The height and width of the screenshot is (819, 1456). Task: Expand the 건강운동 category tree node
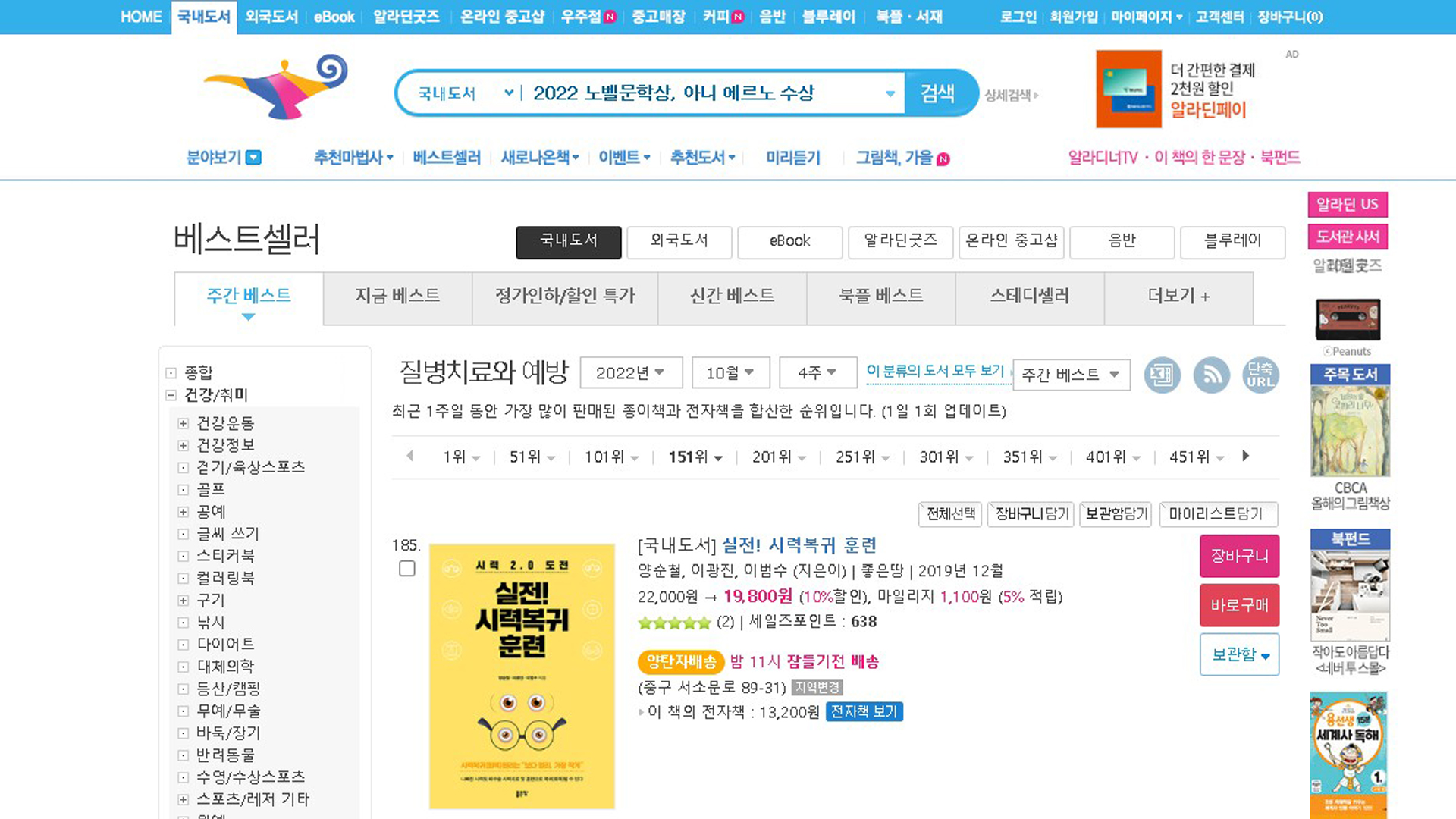point(183,423)
